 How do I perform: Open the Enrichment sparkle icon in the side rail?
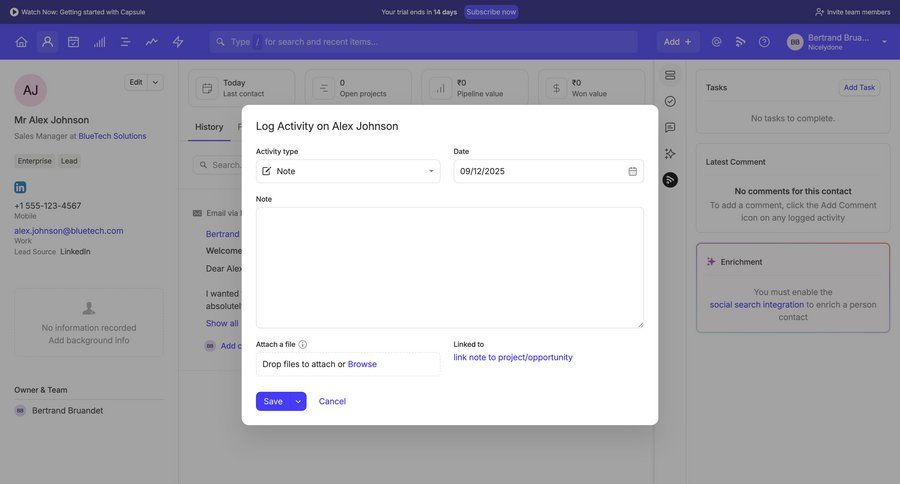pos(670,153)
